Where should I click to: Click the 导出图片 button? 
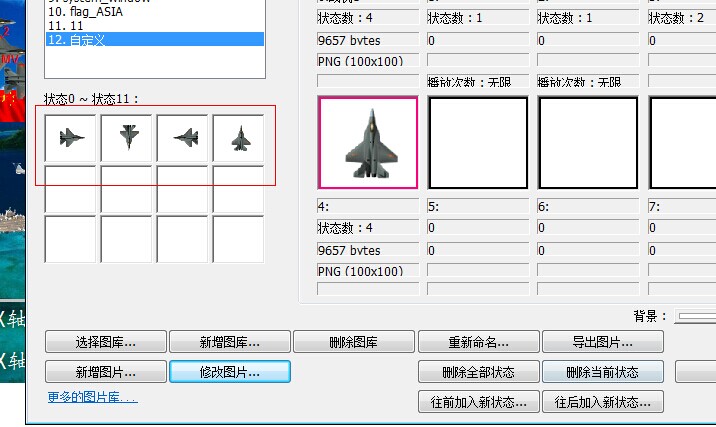[602, 342]
